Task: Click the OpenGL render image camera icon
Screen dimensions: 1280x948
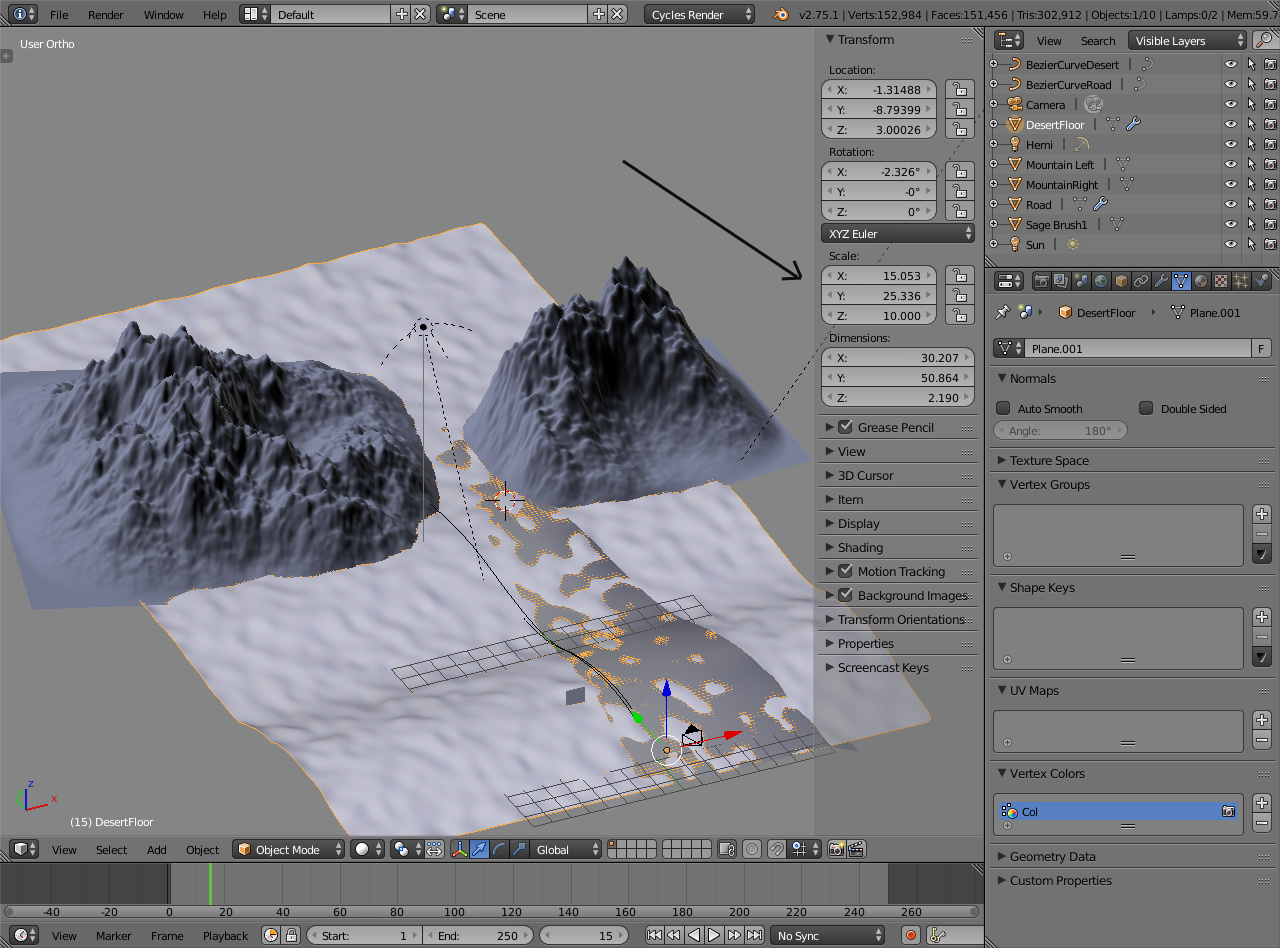Action: click(x=837, y=849)
